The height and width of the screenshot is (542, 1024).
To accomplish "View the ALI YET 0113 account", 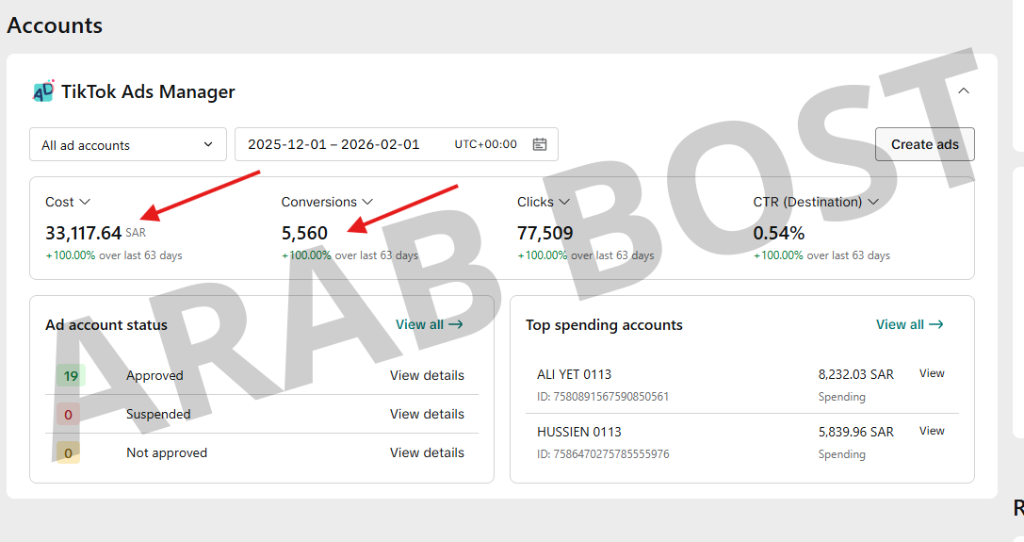I will pos(932,374).
